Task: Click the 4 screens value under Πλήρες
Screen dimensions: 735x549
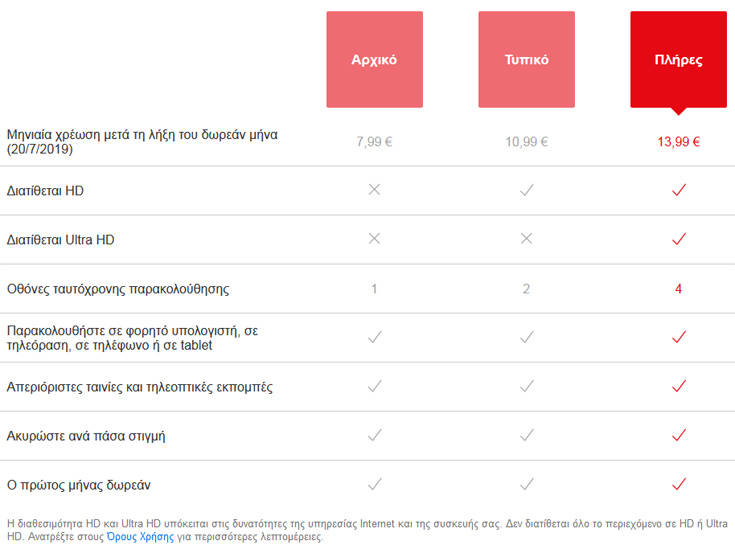Action: click(678, 289)
